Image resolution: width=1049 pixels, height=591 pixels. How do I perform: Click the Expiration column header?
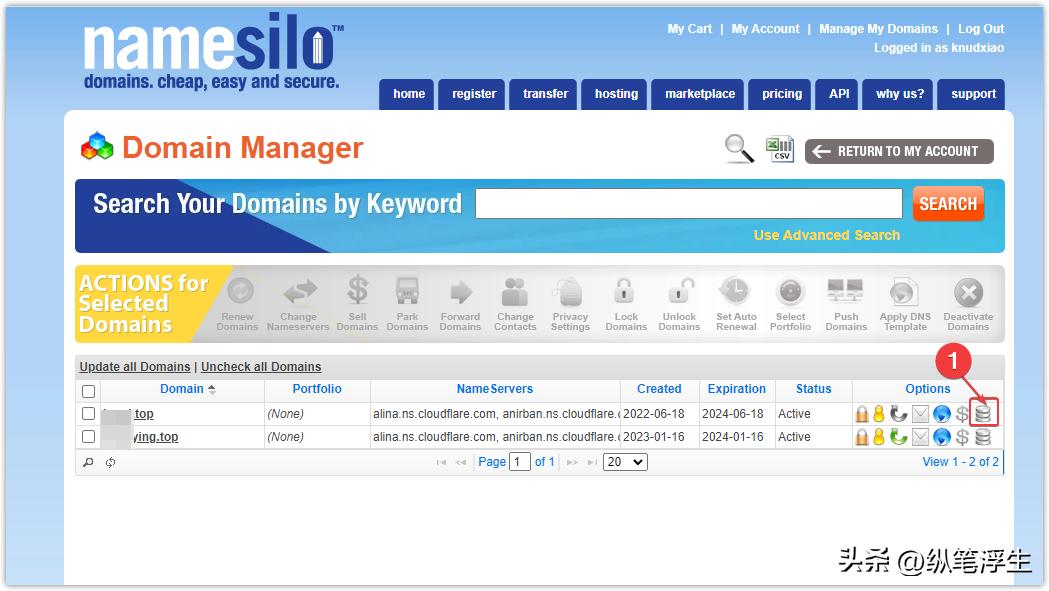736,389
